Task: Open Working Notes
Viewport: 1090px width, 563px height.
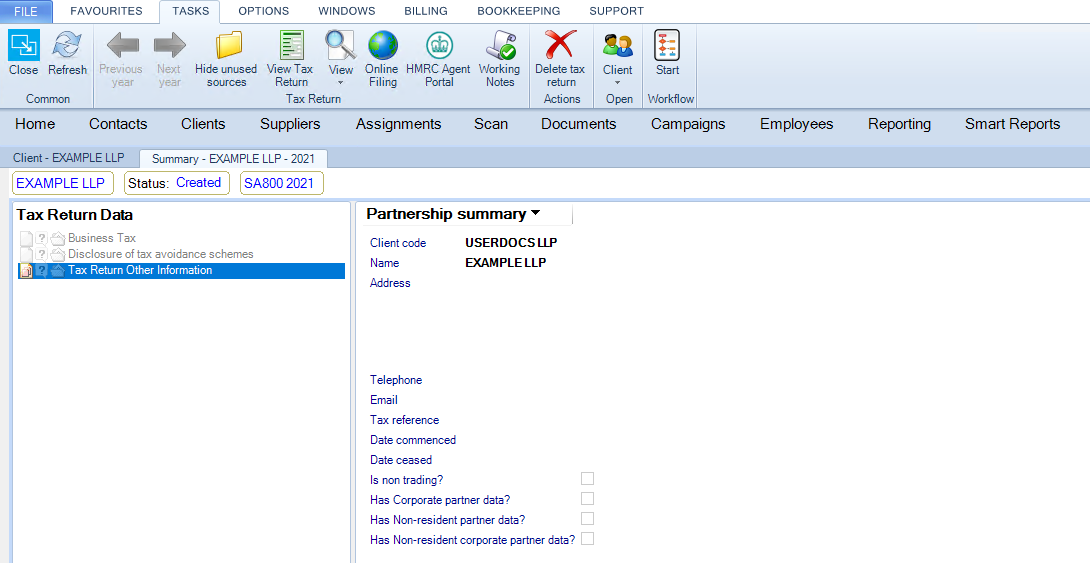Action: click(499, 58)
